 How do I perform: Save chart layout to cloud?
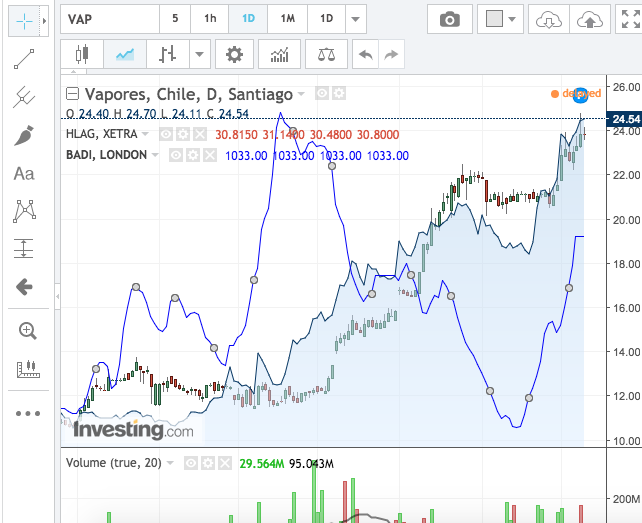pos(590,19)
